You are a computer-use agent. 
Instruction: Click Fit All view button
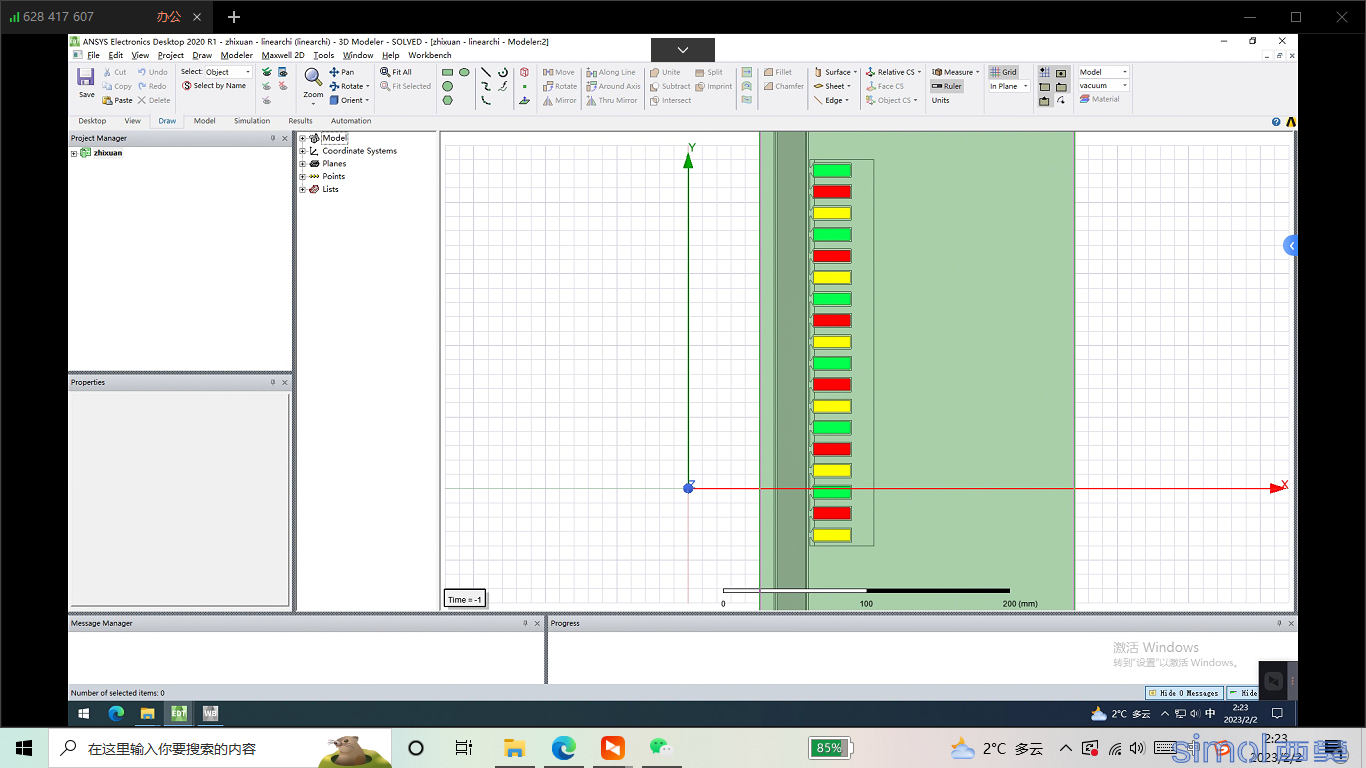point(396,72)
